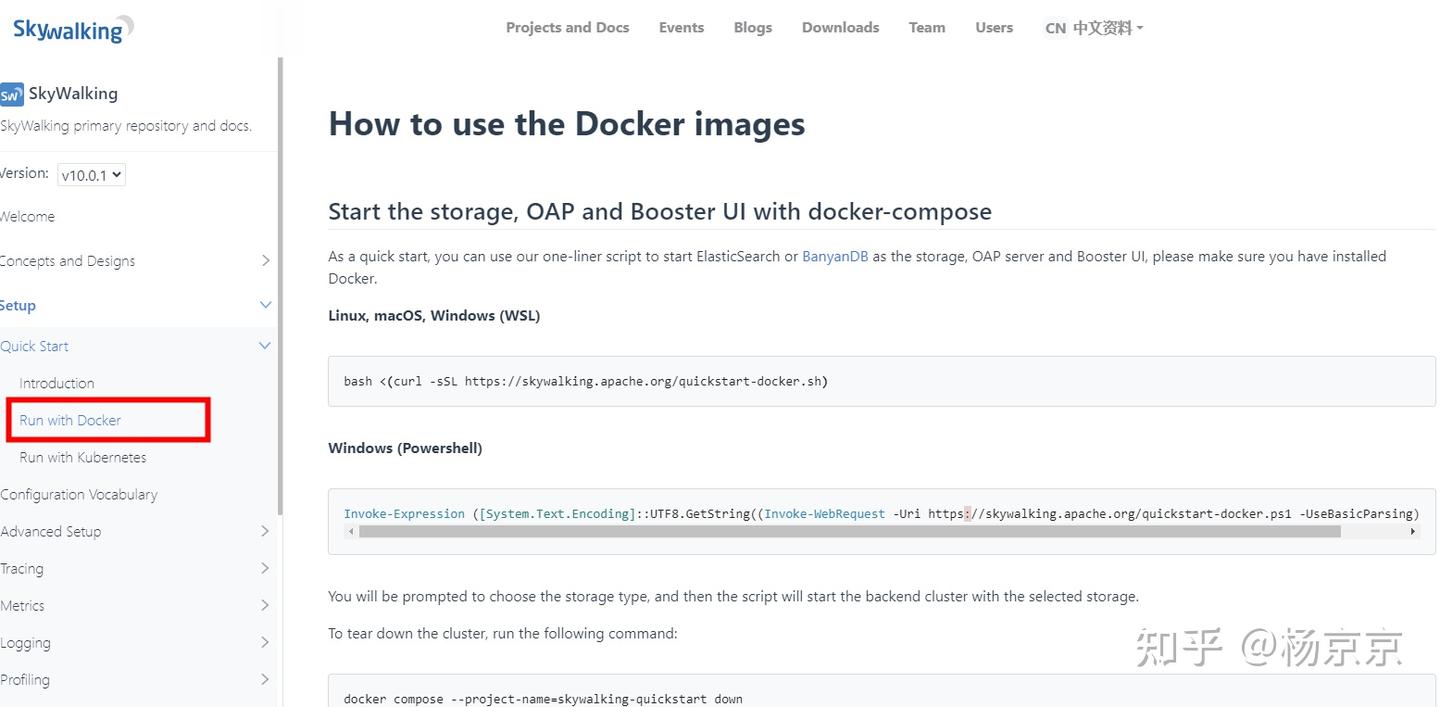1440x707 pixels.
Task: Expand the Tracing section chevron
Action: click(x=265, y=568)
